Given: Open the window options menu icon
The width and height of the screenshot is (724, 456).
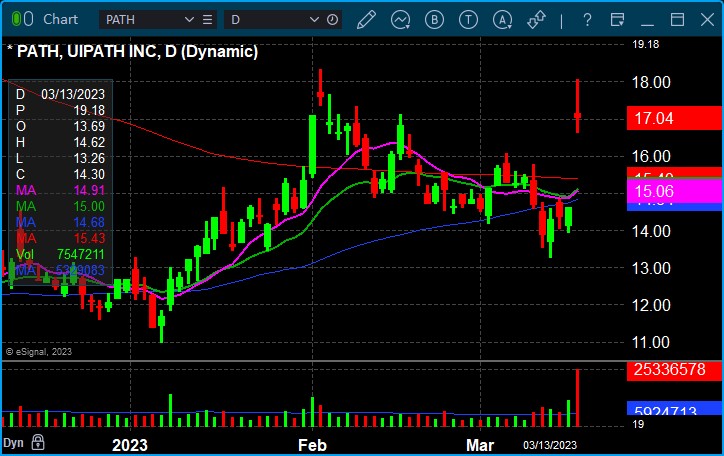Looking at the screenshot, I should coord(617,20).
